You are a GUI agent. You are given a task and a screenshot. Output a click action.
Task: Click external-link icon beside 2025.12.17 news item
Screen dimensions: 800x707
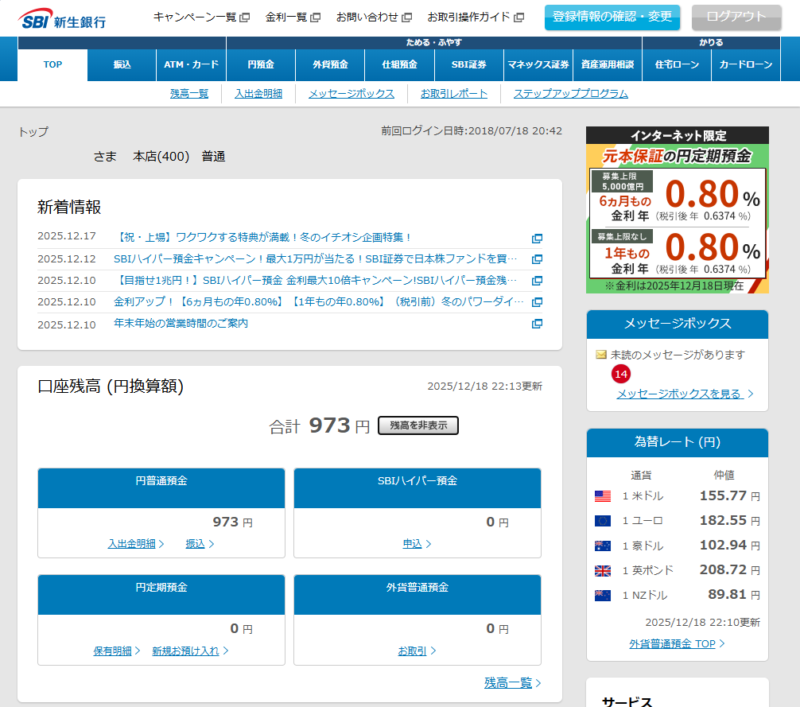click(x=537, y=238)
